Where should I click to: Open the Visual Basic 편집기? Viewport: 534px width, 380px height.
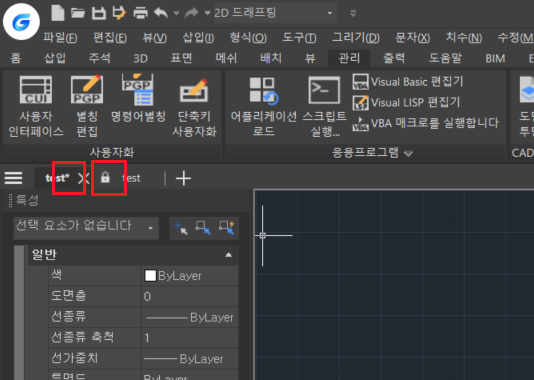coord(408,82)
